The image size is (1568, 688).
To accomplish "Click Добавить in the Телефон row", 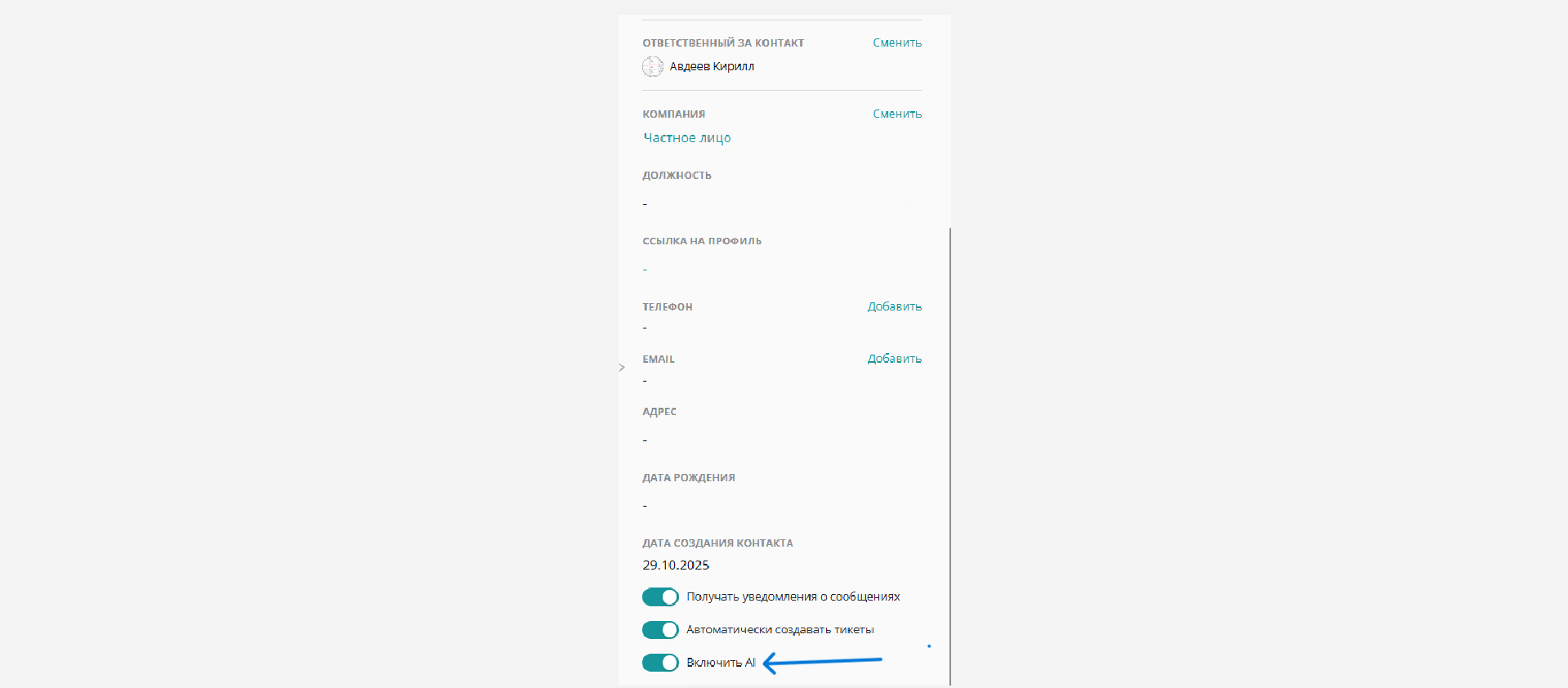I will tap(894, 307).
